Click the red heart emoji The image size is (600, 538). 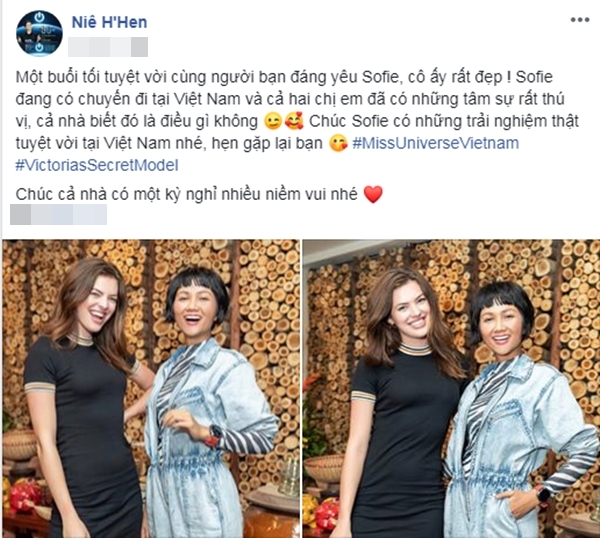(373, 194)
